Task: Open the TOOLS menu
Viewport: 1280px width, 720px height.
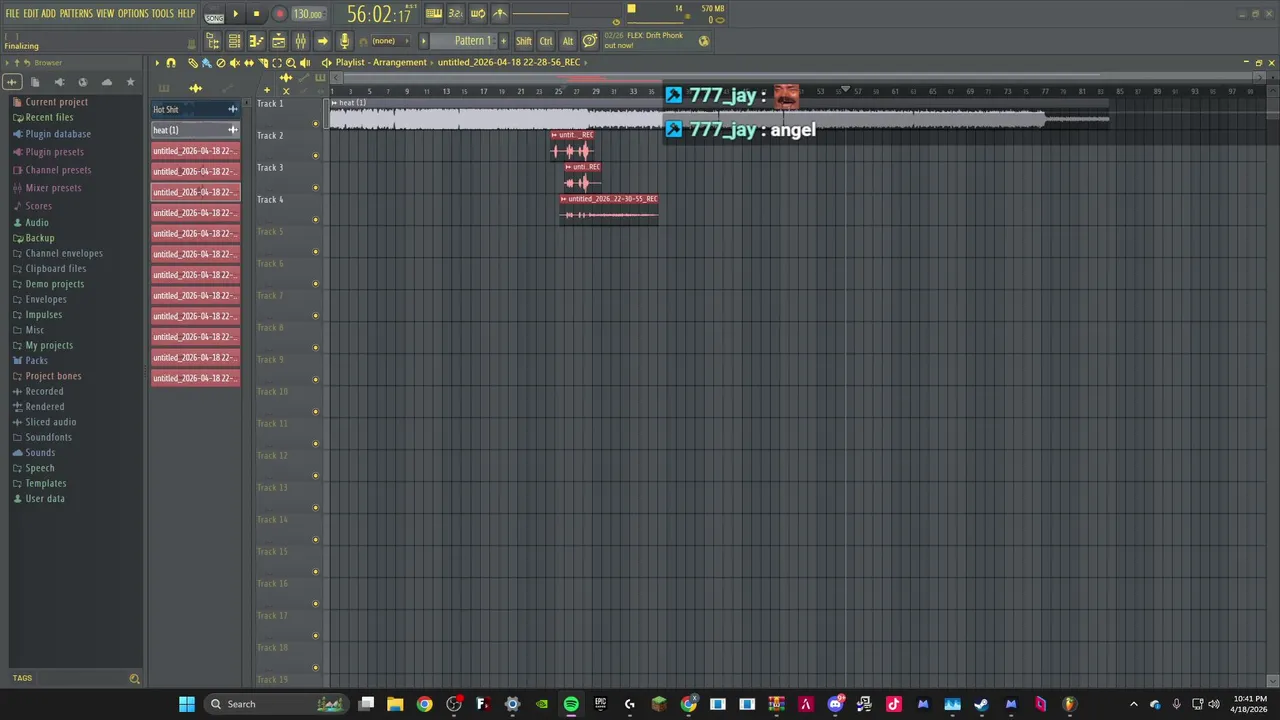Action: pyautogui.click(x=162, y=14)
